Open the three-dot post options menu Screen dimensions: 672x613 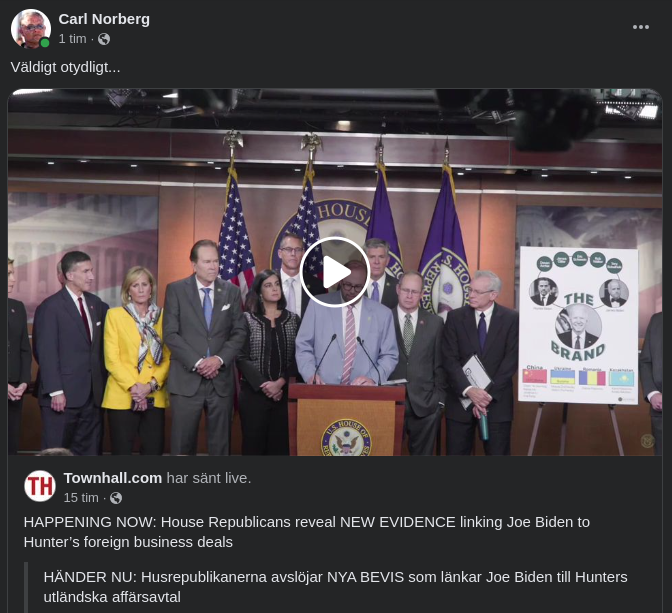[x=641, y=27]
